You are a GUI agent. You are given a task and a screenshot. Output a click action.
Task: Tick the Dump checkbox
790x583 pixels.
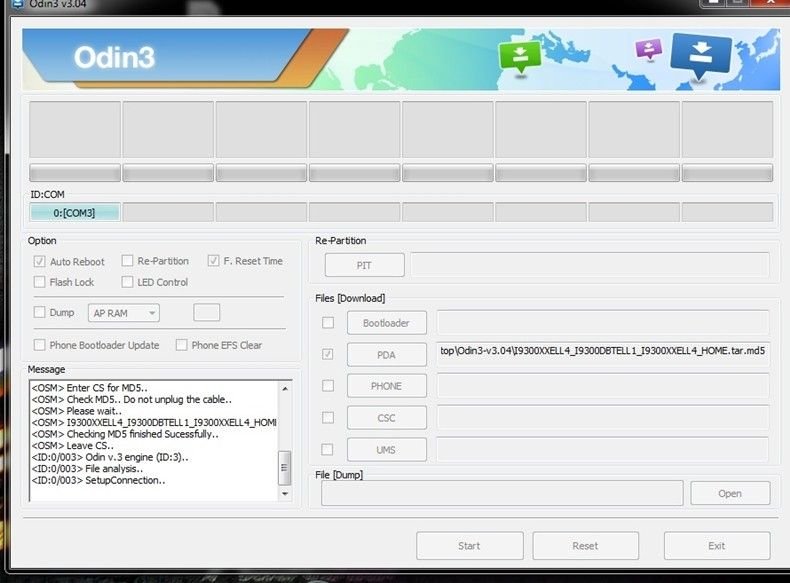[x=39, y=312]
